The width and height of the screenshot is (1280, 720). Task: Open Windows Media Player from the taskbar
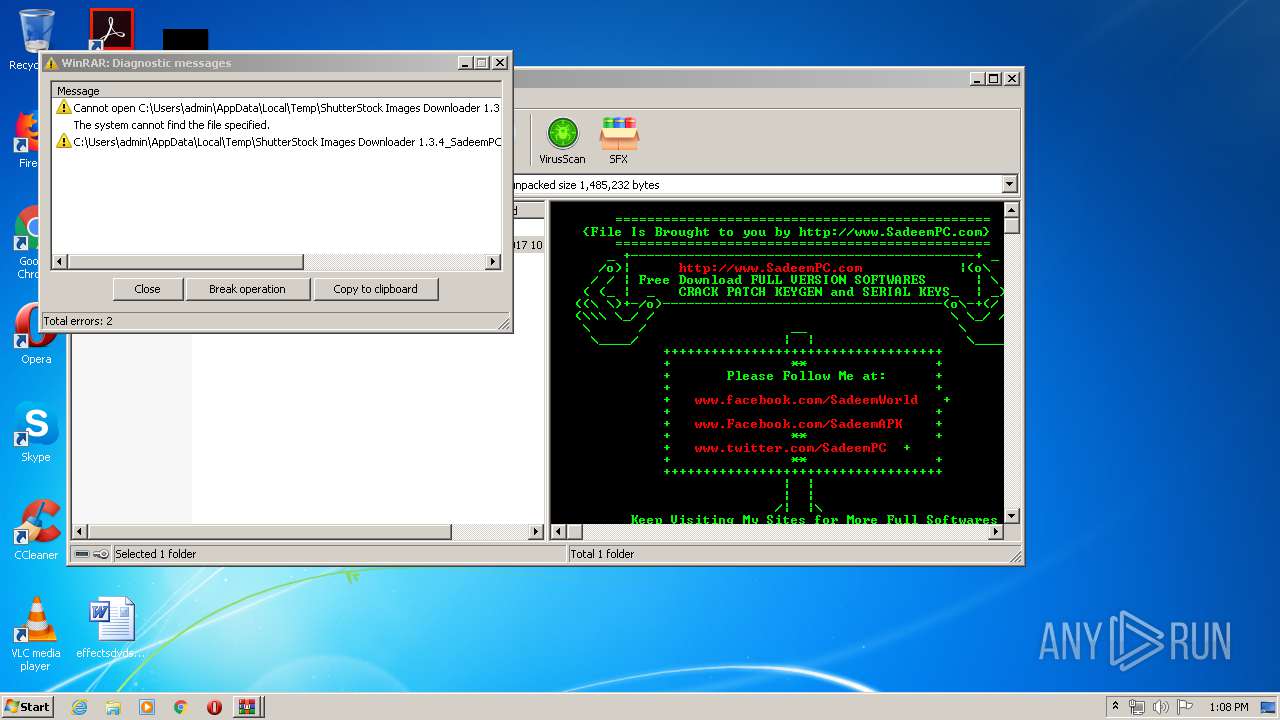click(147, 707)
